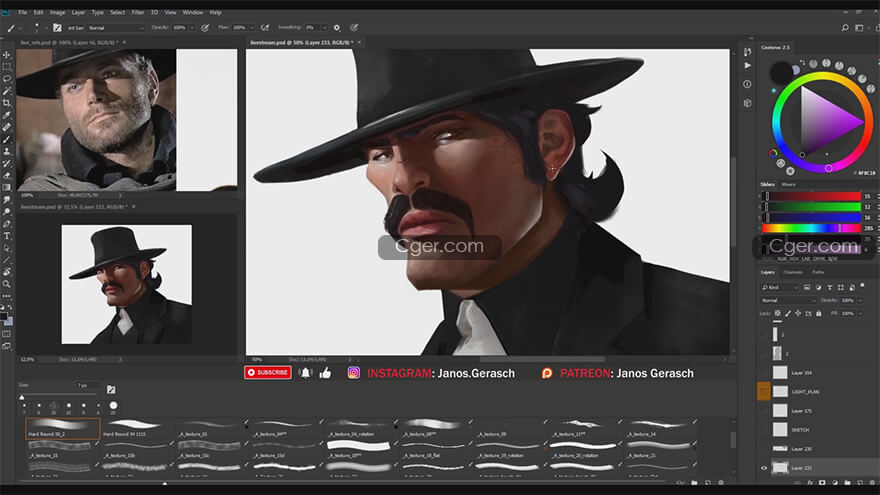The image size is (880, 495).
Task: Toggle visibility of Layer 154
Action: [764, 373]
